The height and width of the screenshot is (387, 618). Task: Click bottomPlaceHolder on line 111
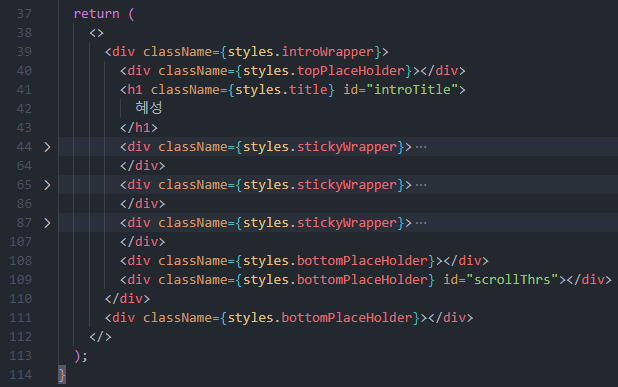tap(347, 318)
